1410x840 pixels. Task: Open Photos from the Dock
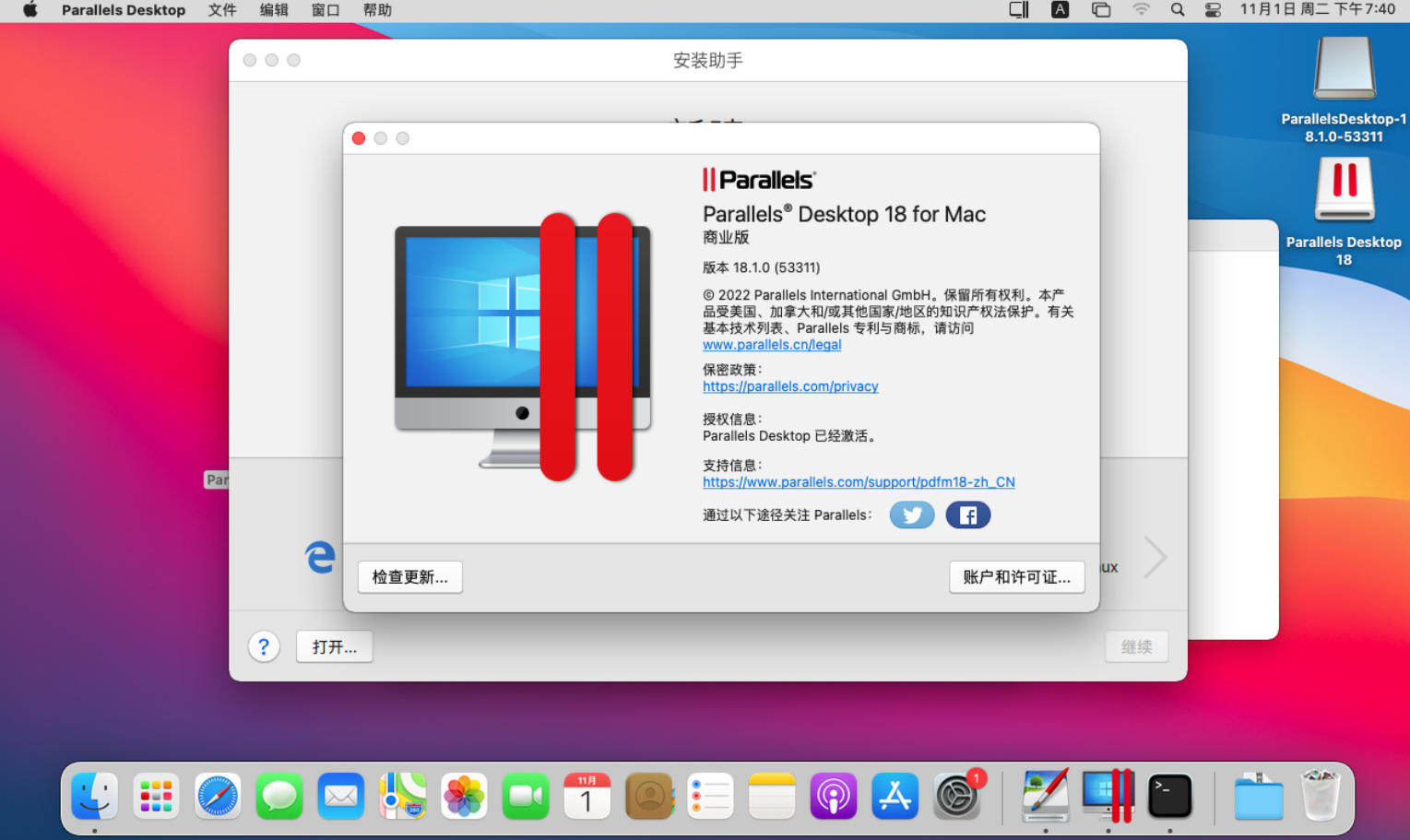(464, 796)
